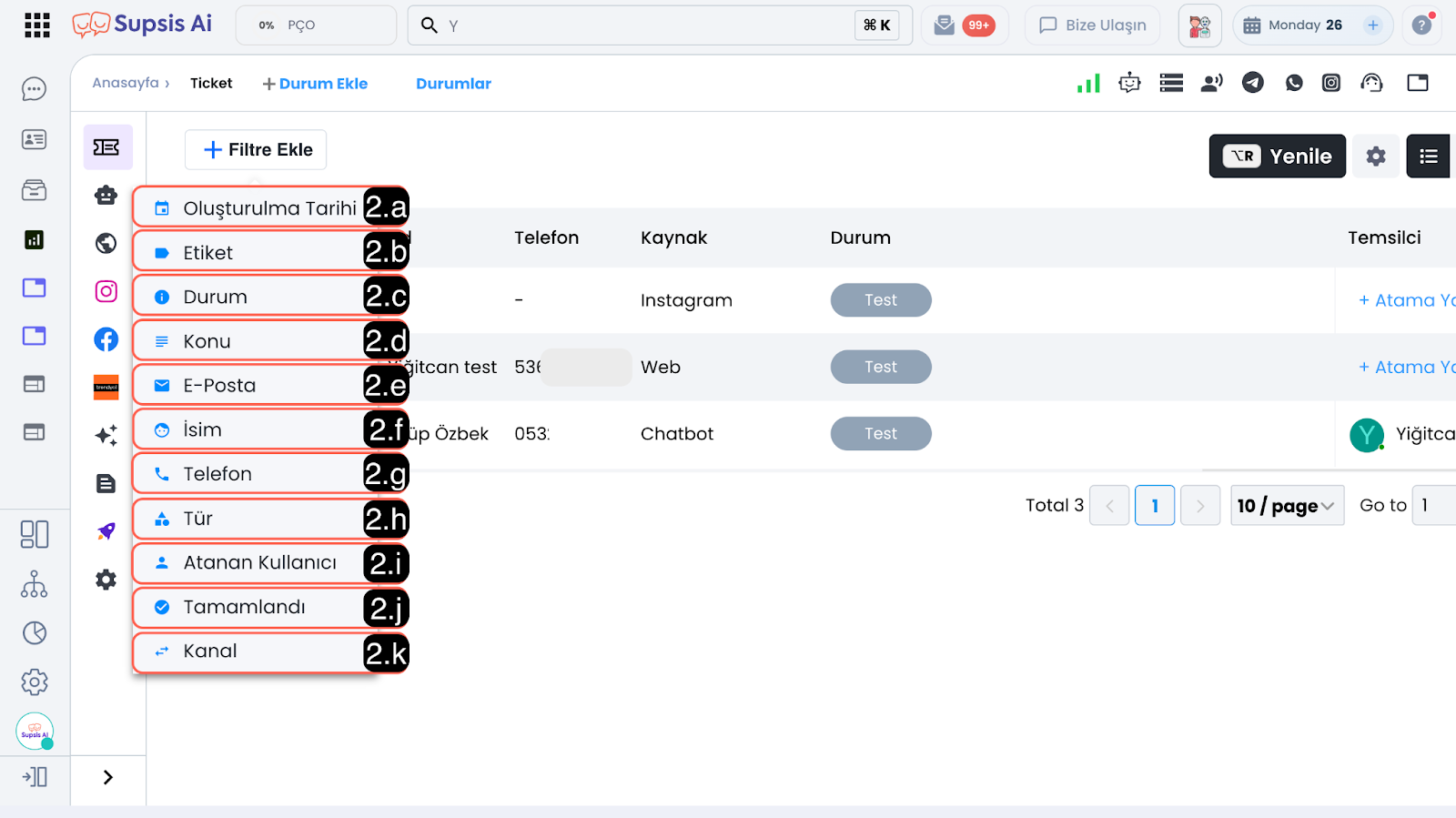
Task: Click the Yenile refresh button
Action: click(1277, 157)
